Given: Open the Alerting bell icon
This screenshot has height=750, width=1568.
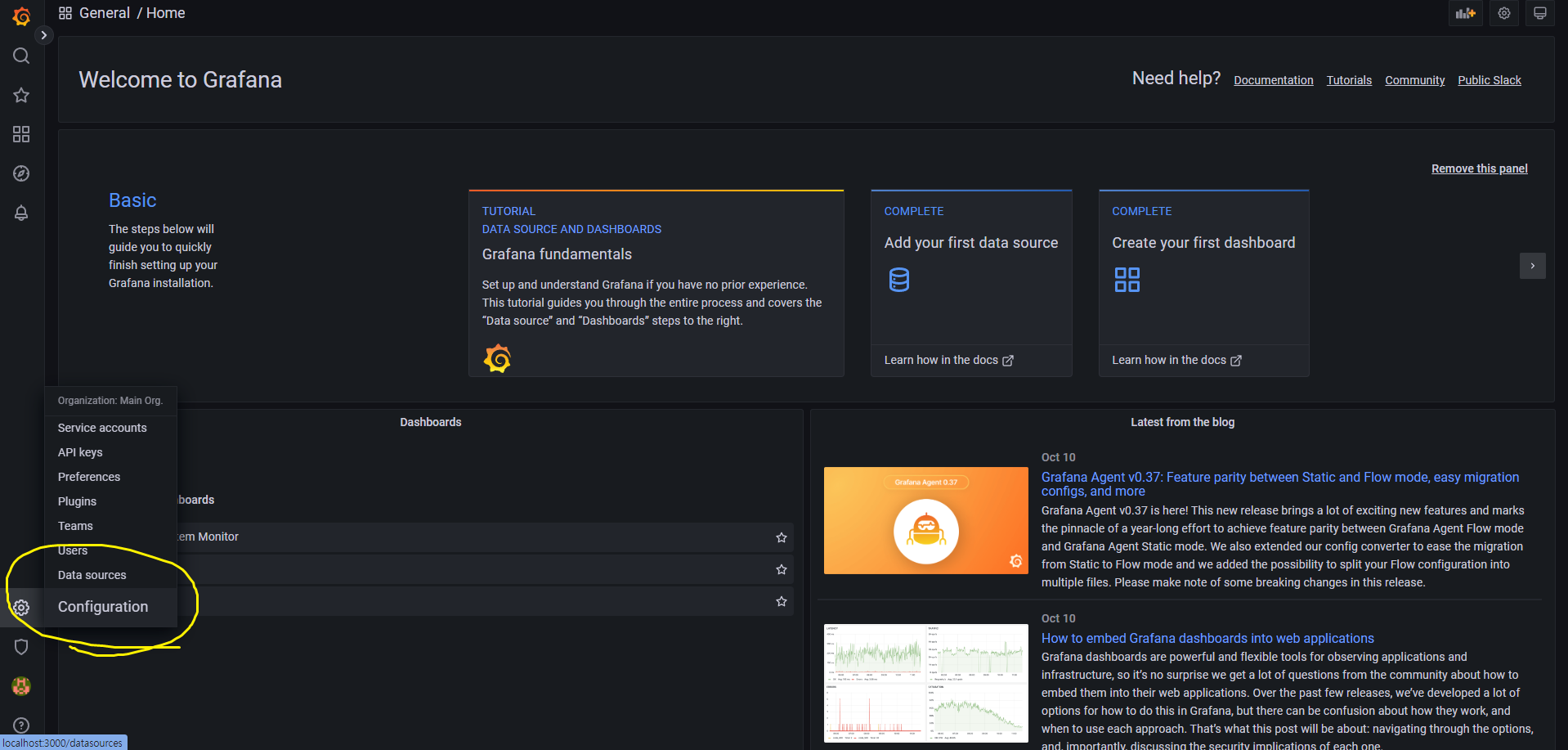Looking at the screenshot, I should (21, 213).
